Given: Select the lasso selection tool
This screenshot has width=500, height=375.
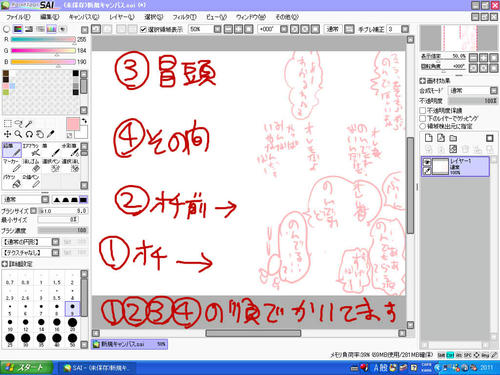Looking at the screenshot, I should pos(18,124).
